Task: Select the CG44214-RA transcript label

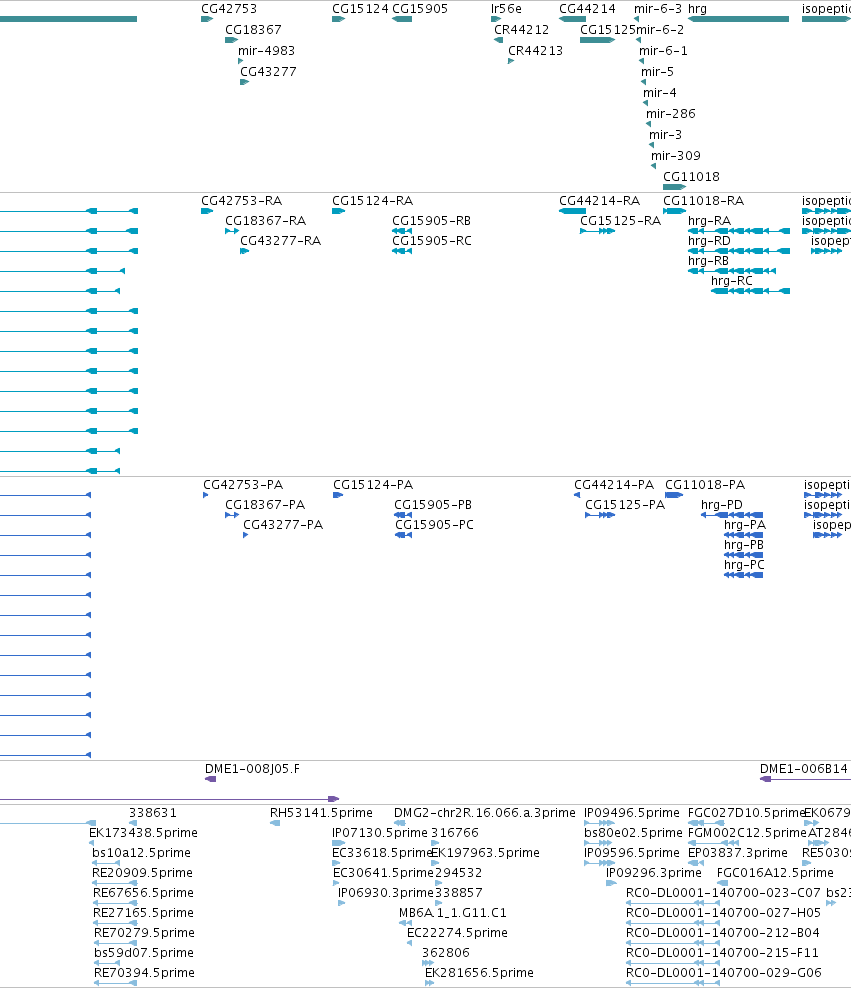Action: (x=600, y=201)
